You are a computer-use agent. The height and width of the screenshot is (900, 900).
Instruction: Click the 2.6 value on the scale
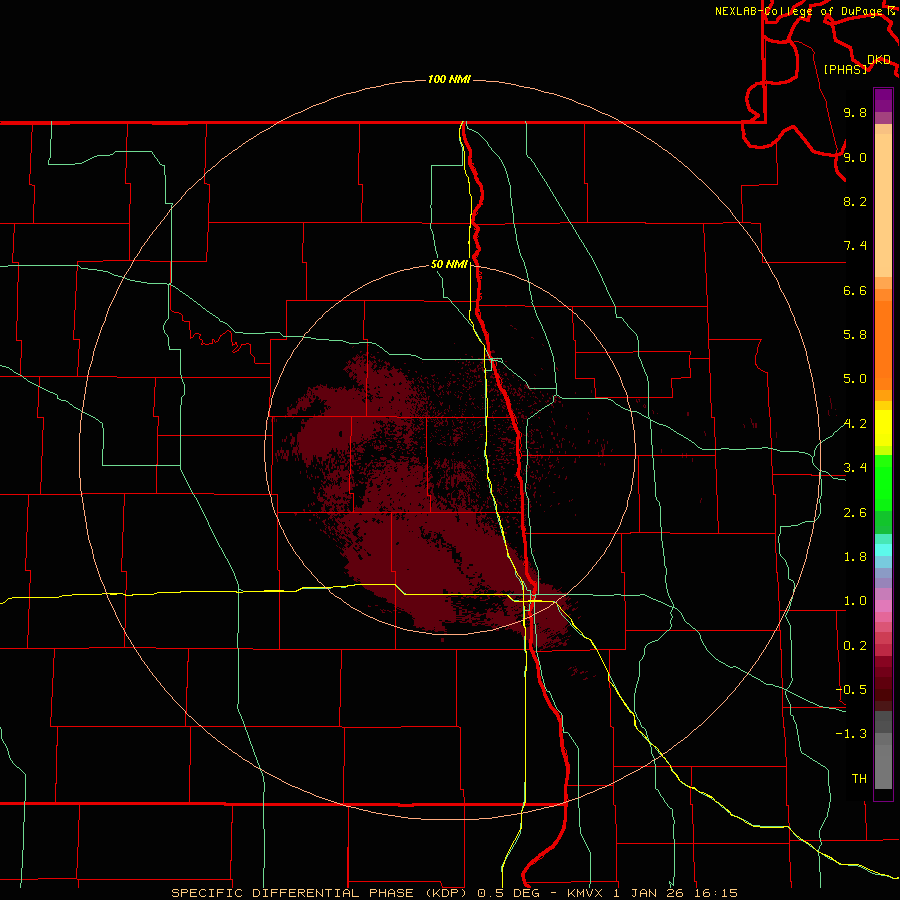855,513
